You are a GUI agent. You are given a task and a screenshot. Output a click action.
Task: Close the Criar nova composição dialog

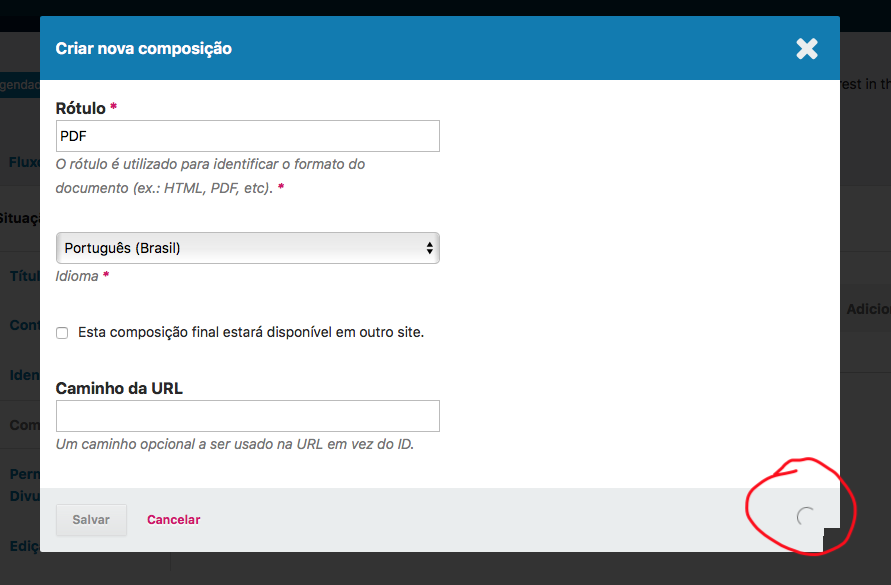806,49
